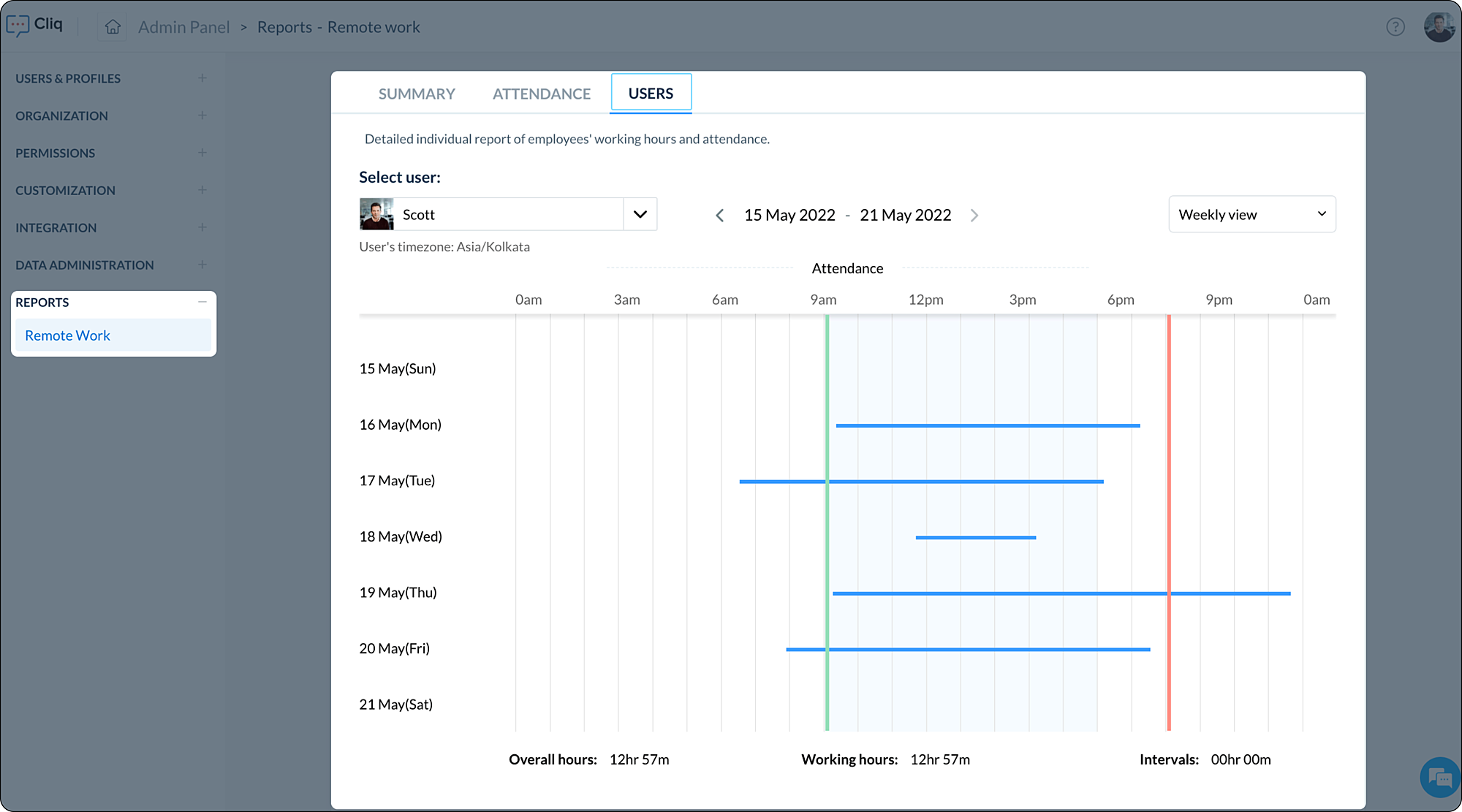Viewport: 1462px width, 812px height.
Task: Open the profile avatar at top right
Action: coord(1439,27)
